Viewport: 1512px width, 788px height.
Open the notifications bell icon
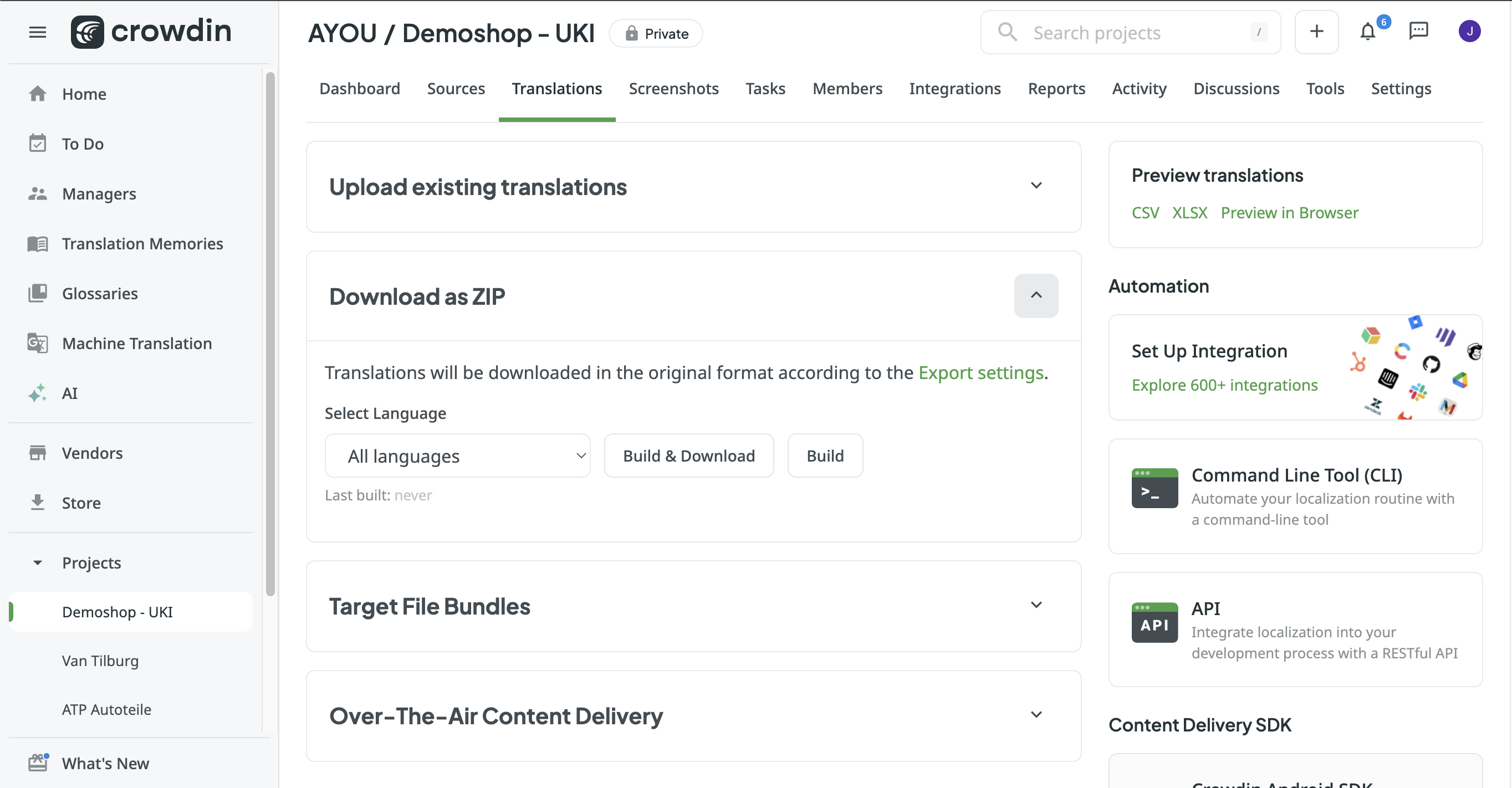click(1367, 32)
